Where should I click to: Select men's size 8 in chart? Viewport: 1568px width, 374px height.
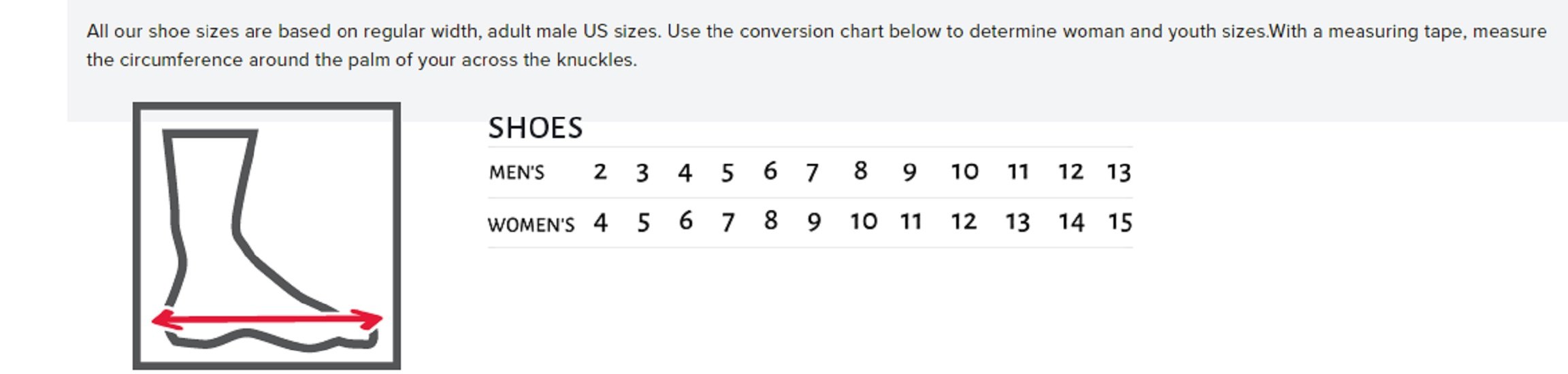point(860,171)
